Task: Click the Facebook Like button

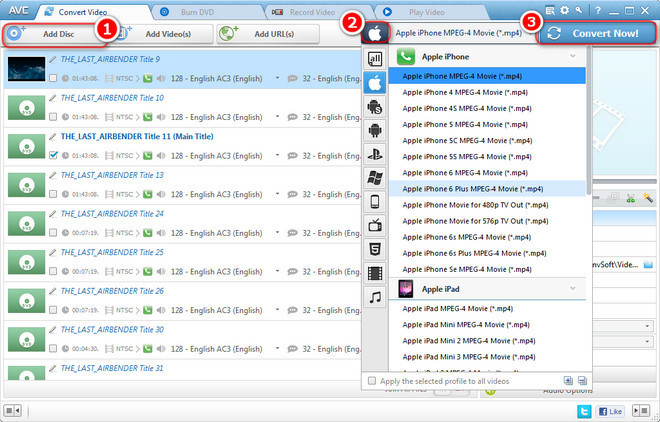Action: point(611,411)
